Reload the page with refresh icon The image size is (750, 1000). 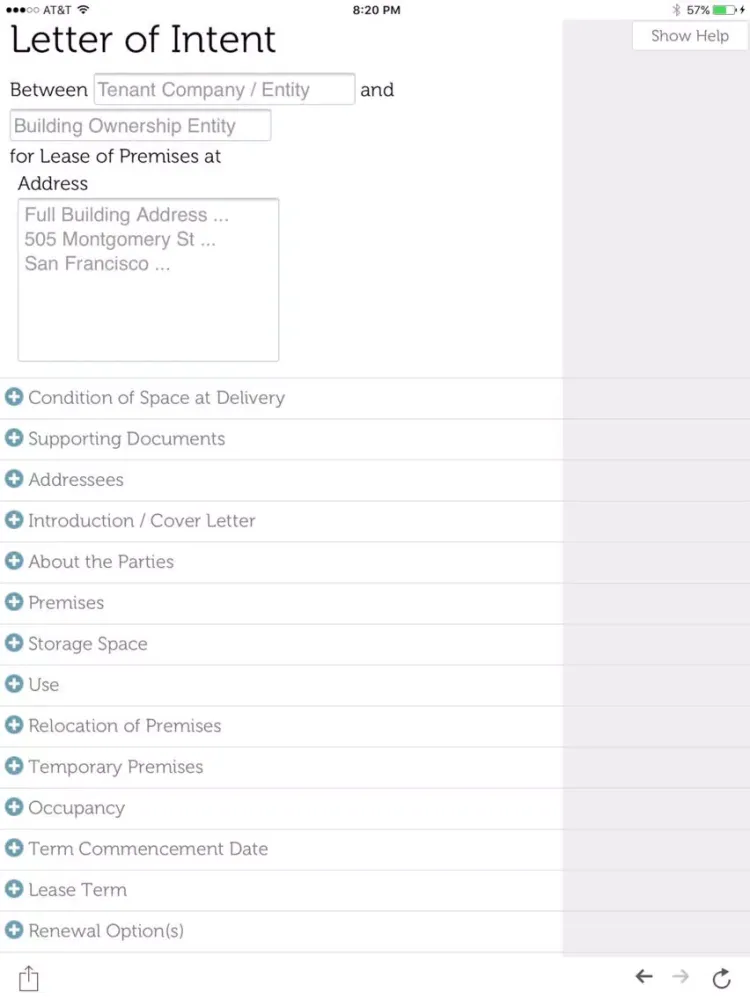coord(721,978)
